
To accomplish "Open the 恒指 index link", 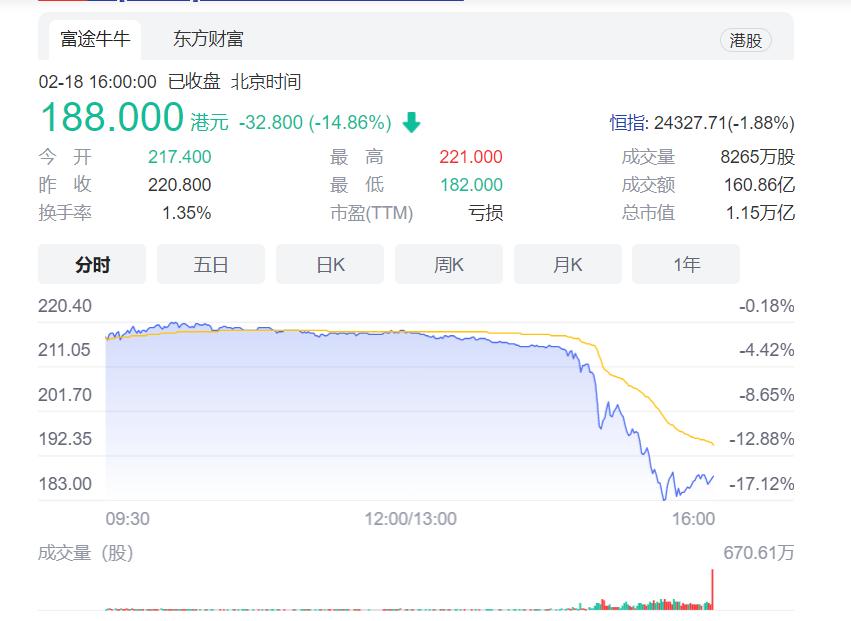I will click(x=628, y=123).
